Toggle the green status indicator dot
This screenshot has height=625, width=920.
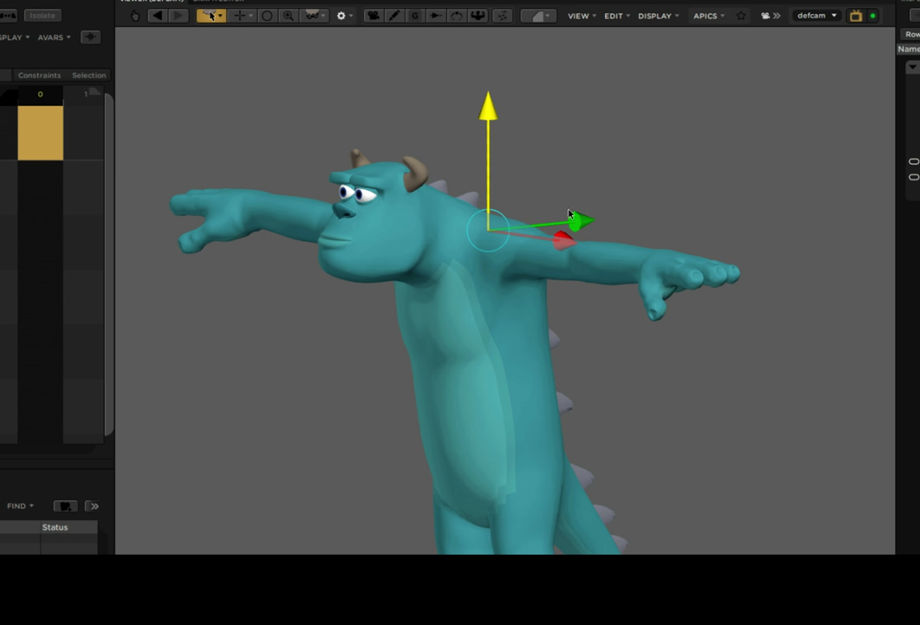tap(873, 16)
